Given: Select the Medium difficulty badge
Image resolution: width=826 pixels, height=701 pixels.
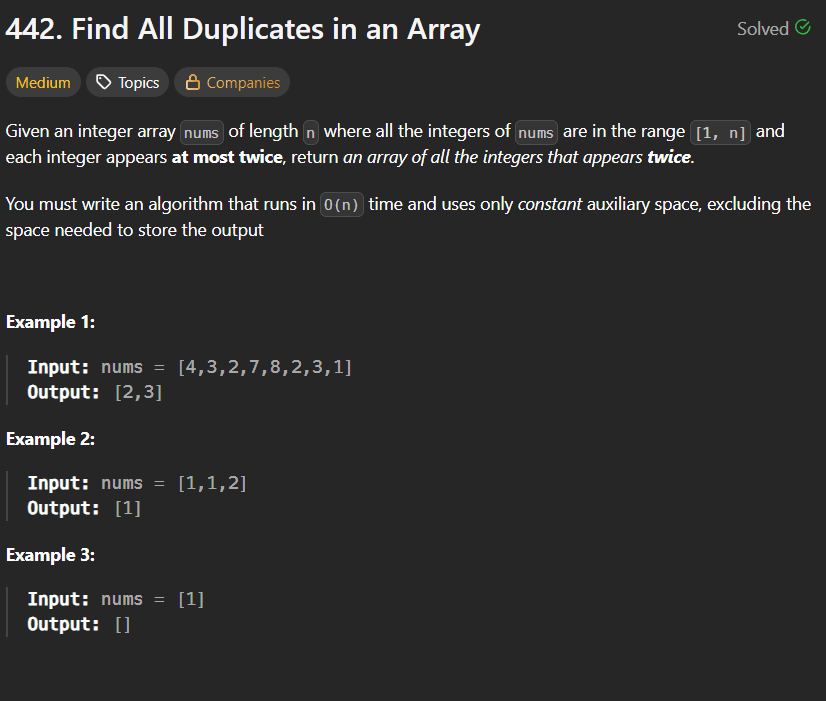Looking at the screenshot, I should point(43,82).
